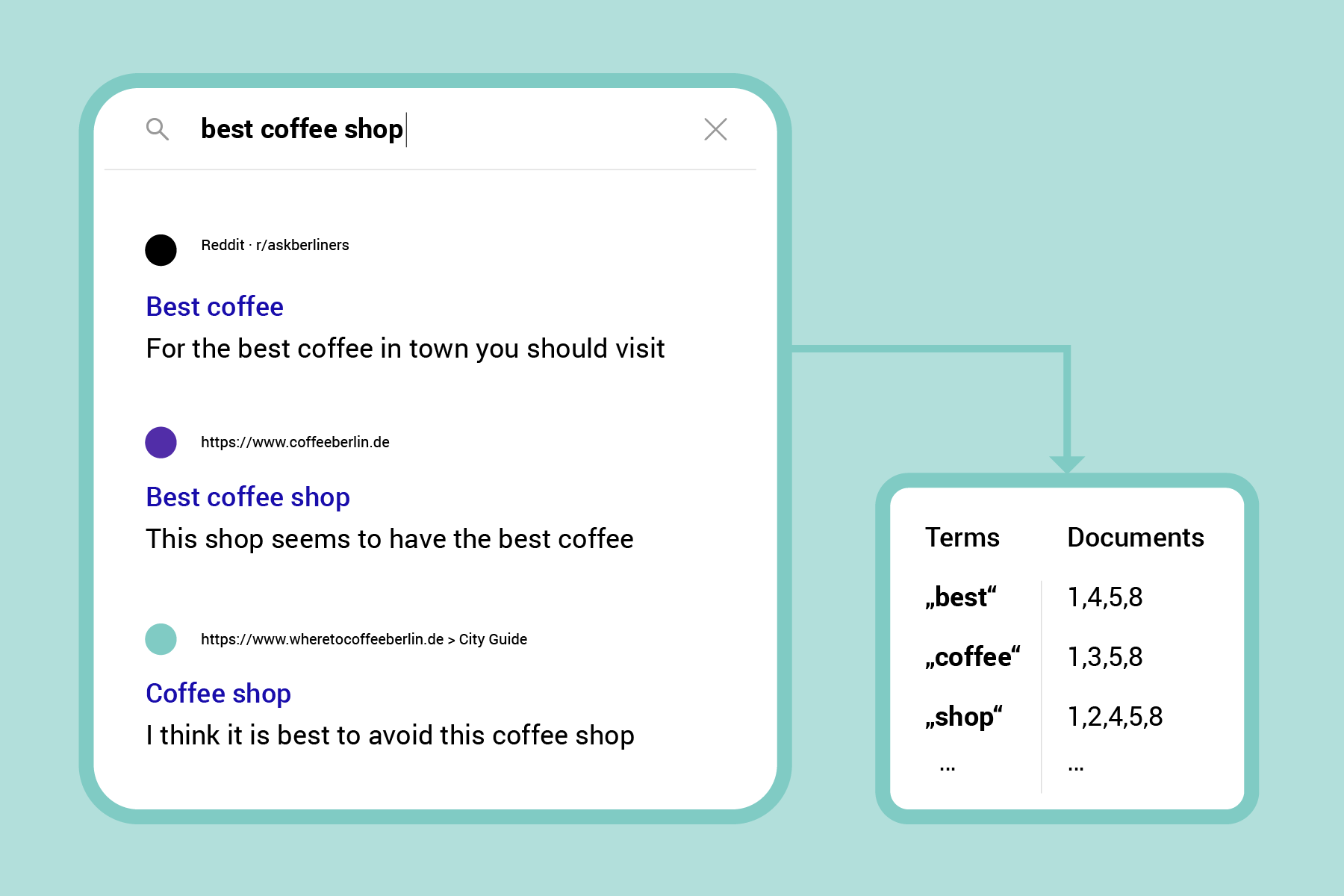Click the Documents column header
Image resolution: width=1344 pixels, height=896 pixels.
click(x=1136, y=537)
